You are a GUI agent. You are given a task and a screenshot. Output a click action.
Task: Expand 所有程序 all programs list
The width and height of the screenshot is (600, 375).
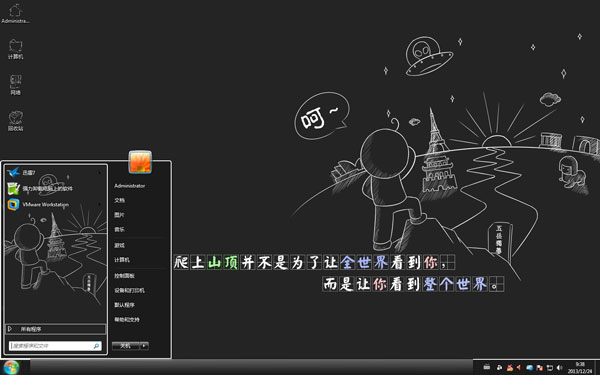coord(55,329)
